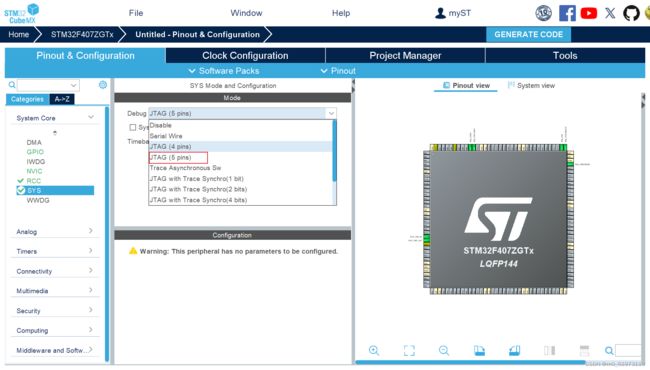Click the green check icon next to RCC
The image size is (650, 370).
pyautogui.click(x=20, y=181)
